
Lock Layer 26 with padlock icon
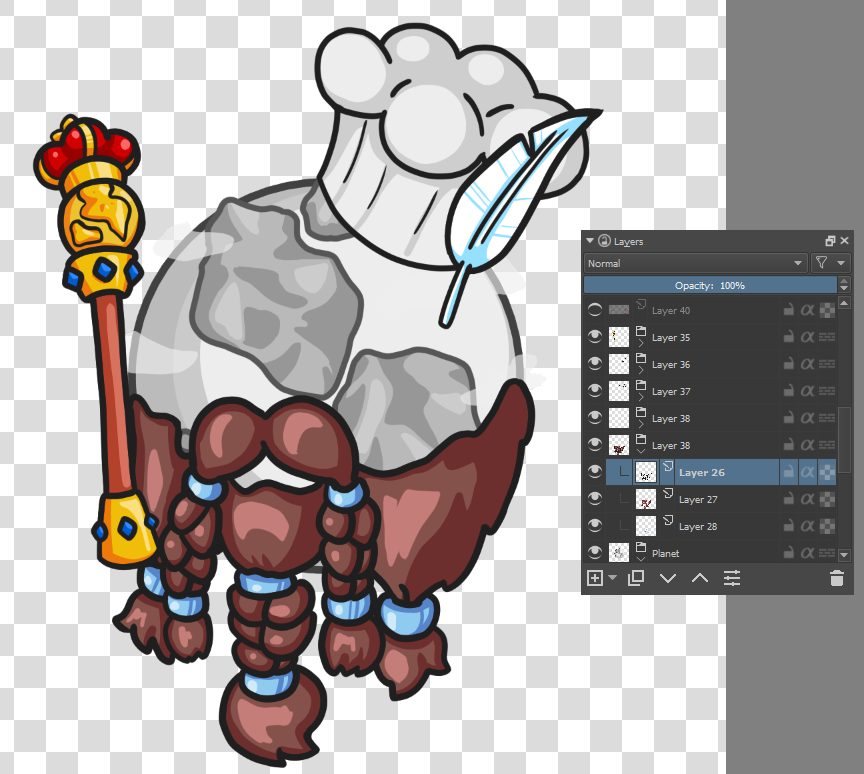[x=789, y=472]
